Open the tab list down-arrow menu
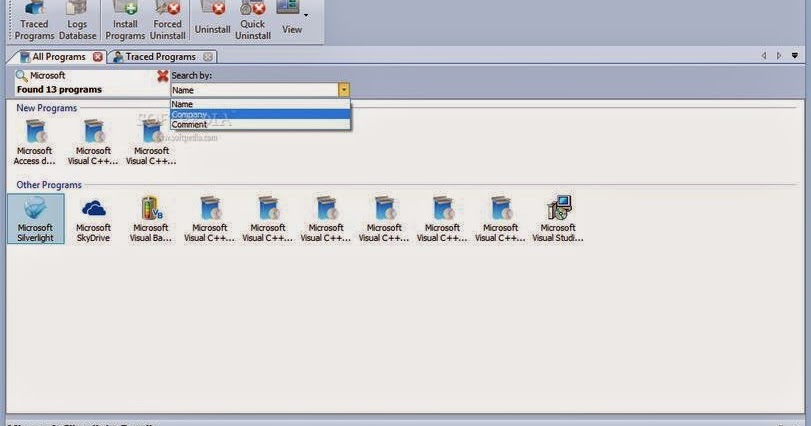Screen dimensions: 811x426 pos(795,56)
